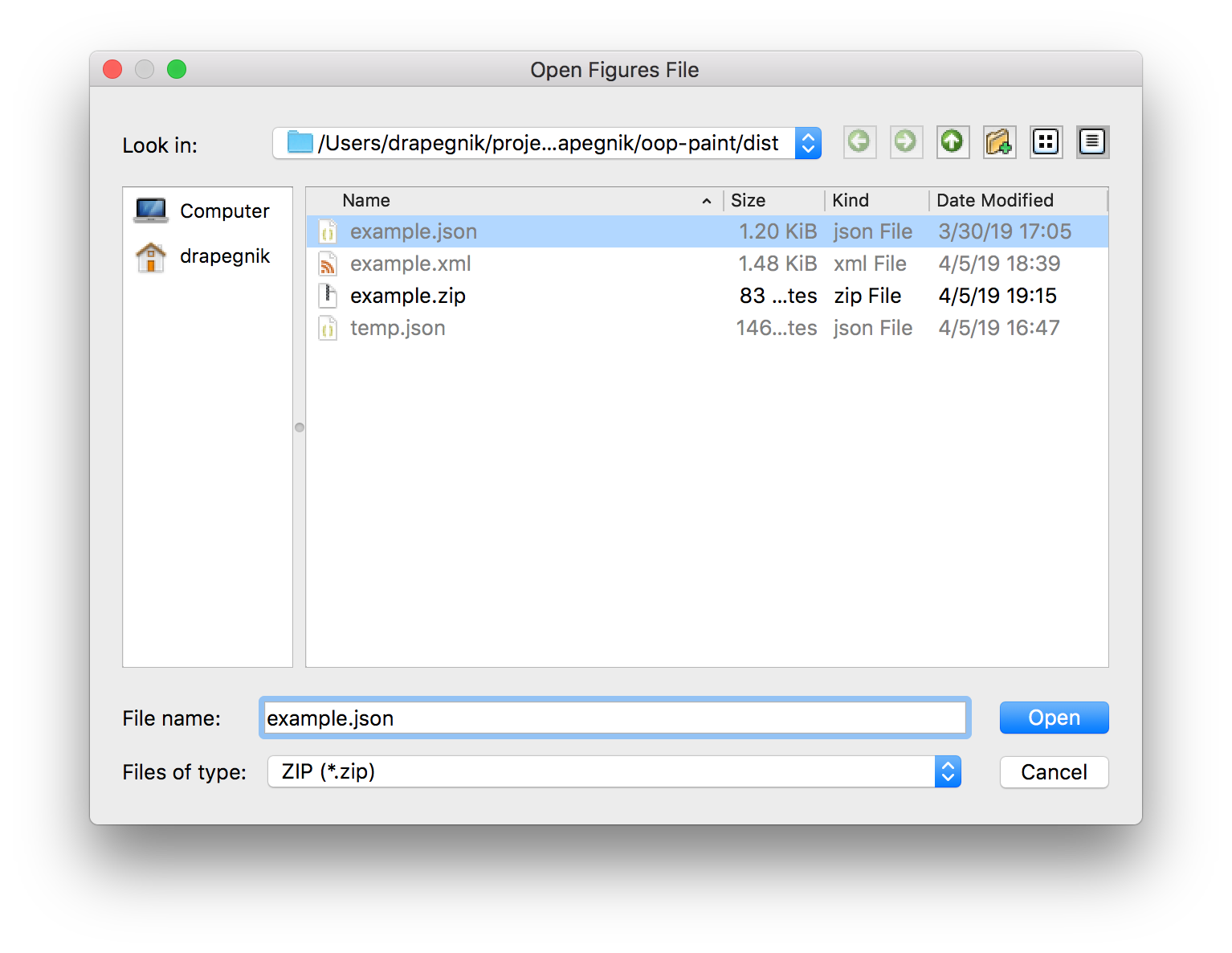The image size is (1232, 953).
Task: Select the temp.json file name
Action: click(x=398, y=328)
